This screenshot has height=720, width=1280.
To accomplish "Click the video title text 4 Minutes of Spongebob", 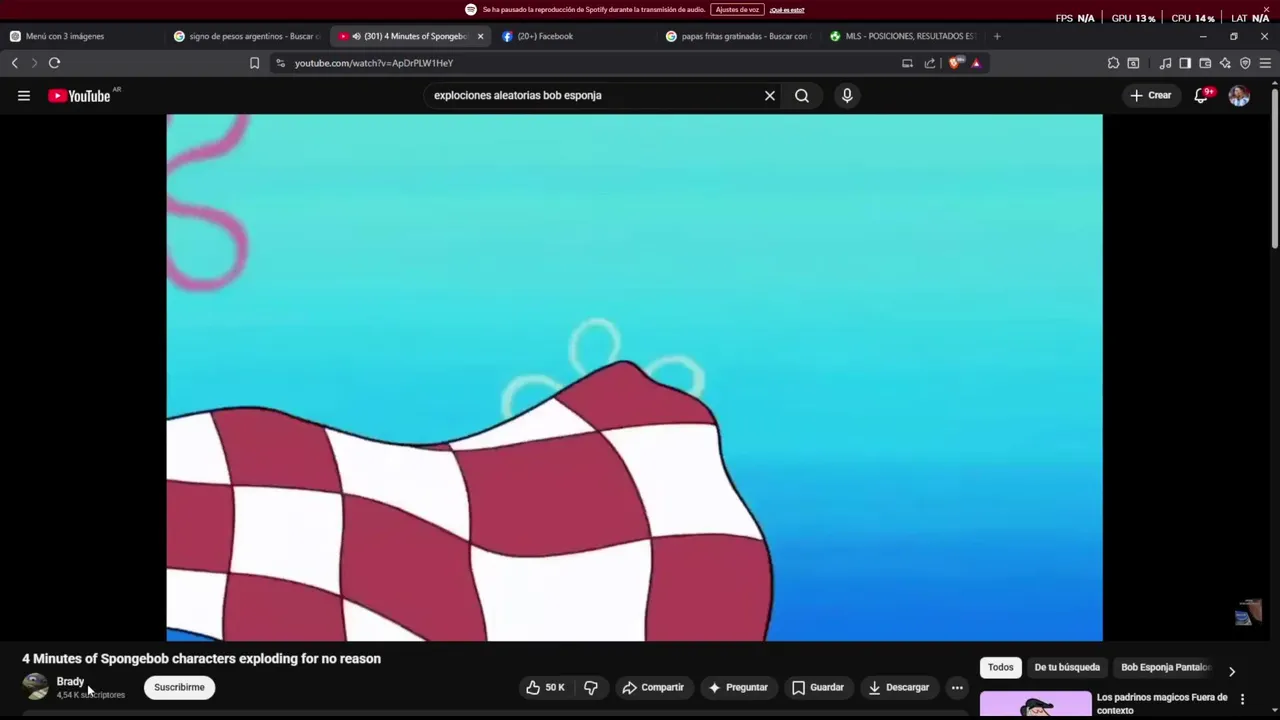I will point(202,659).
